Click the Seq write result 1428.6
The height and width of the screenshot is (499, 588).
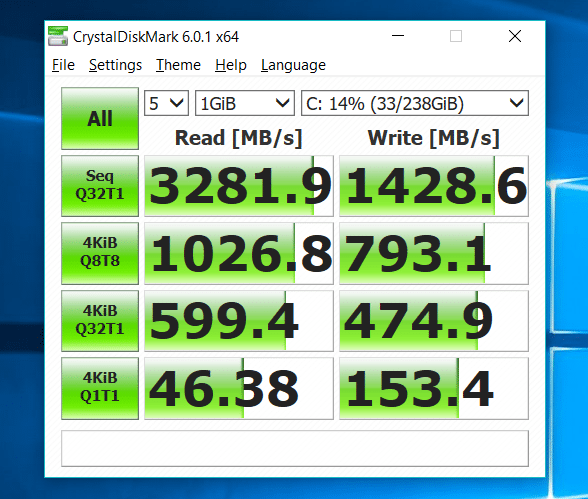pyautogui.click(x=434, y=186)
